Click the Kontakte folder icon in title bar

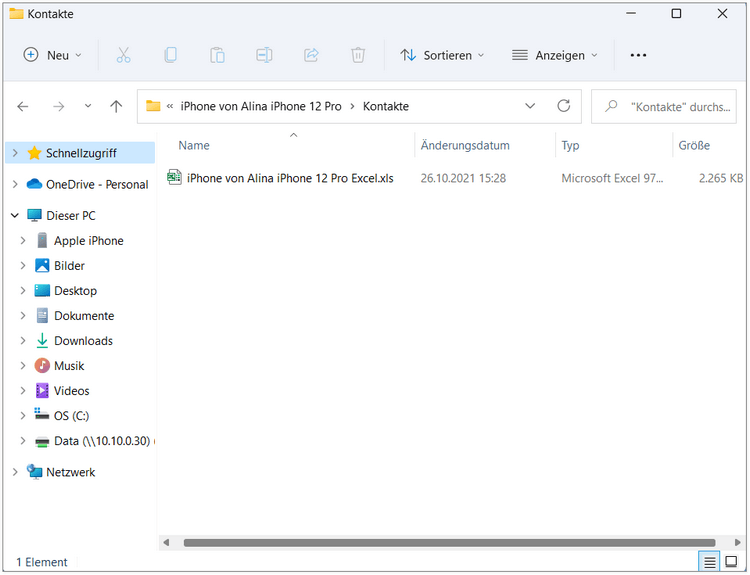[x=16, y=13]
